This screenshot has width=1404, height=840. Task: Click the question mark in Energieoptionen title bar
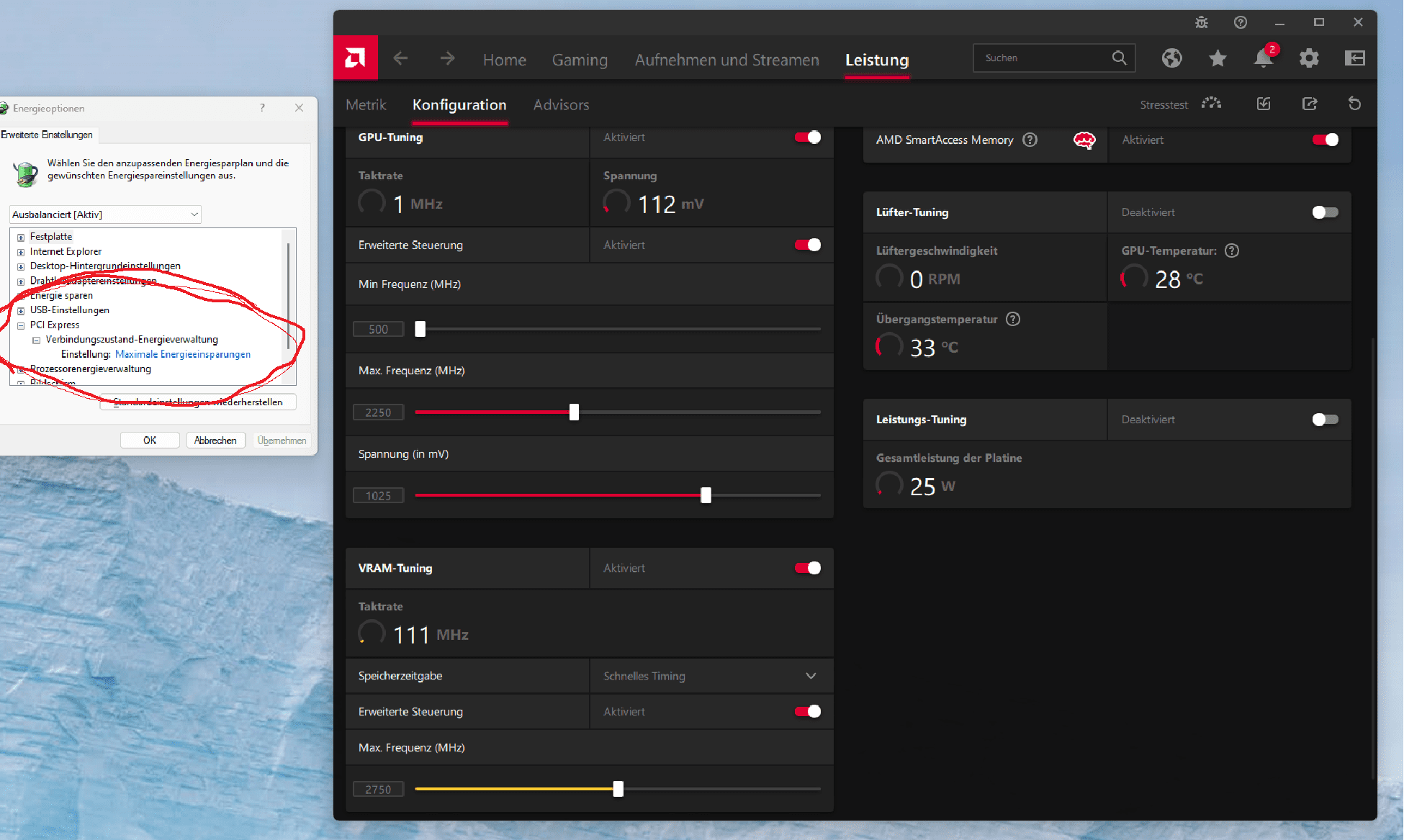(262, 108)
